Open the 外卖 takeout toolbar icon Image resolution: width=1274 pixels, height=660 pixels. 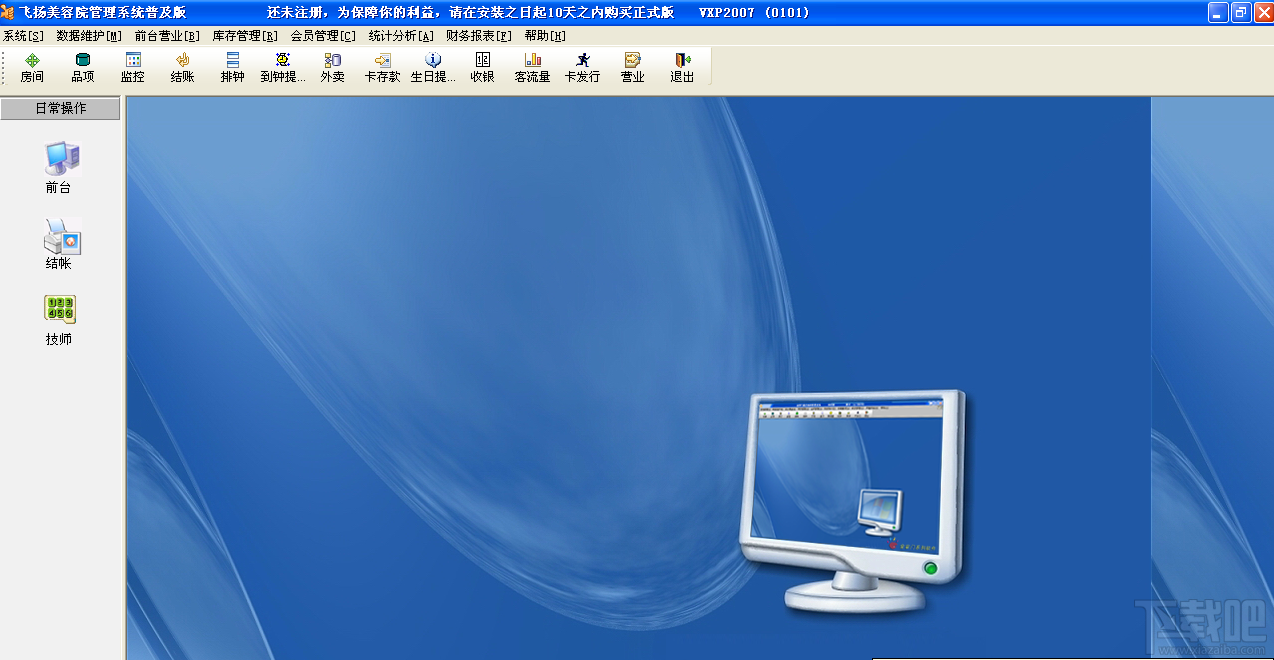pyautogui.click(x=332, y=67)
